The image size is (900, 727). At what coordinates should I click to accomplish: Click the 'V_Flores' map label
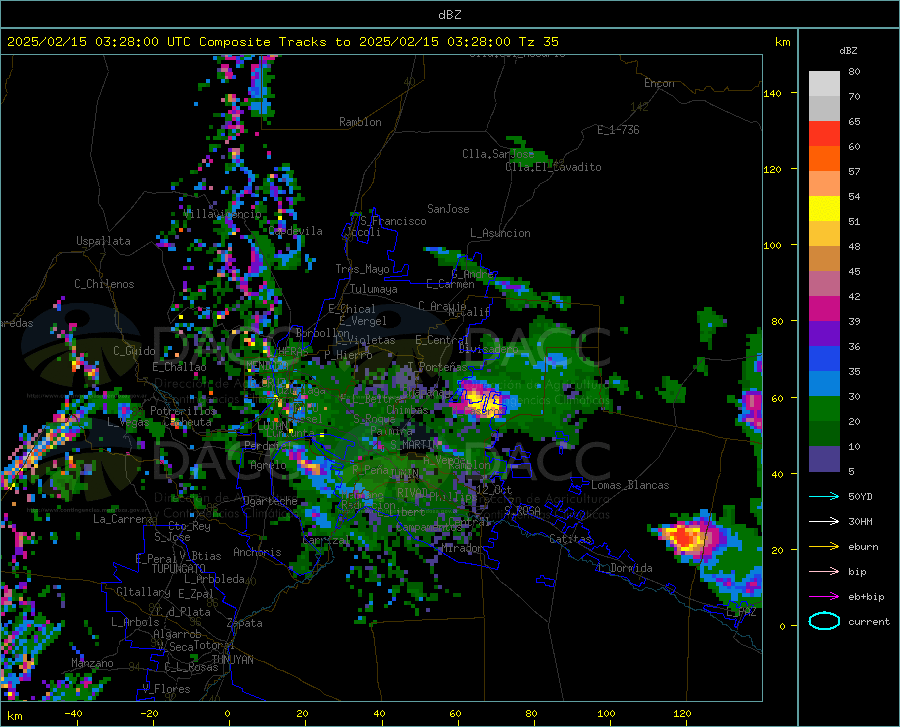pos(166,689)
